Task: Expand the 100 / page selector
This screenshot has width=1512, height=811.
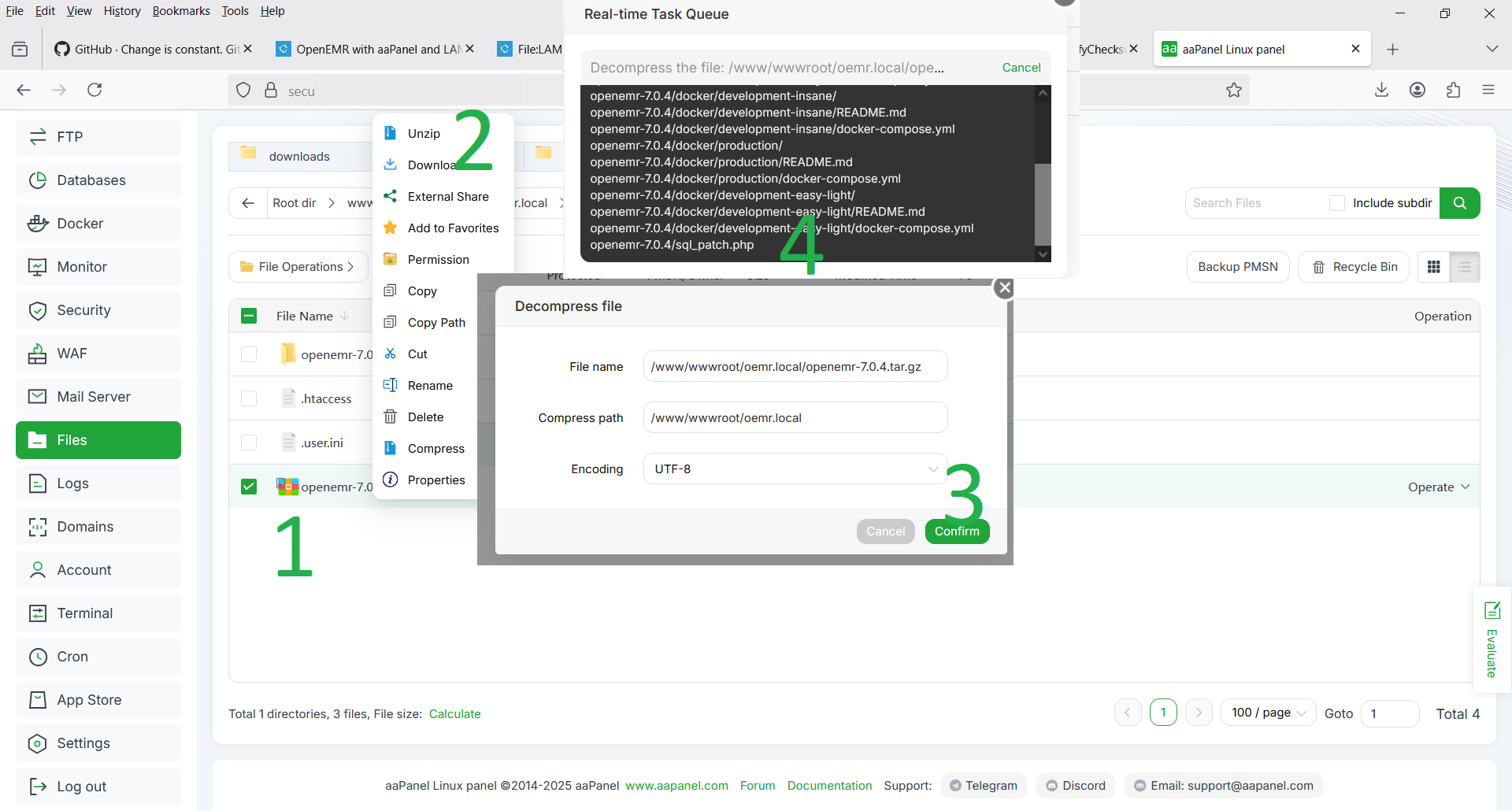Action: 1268,713
